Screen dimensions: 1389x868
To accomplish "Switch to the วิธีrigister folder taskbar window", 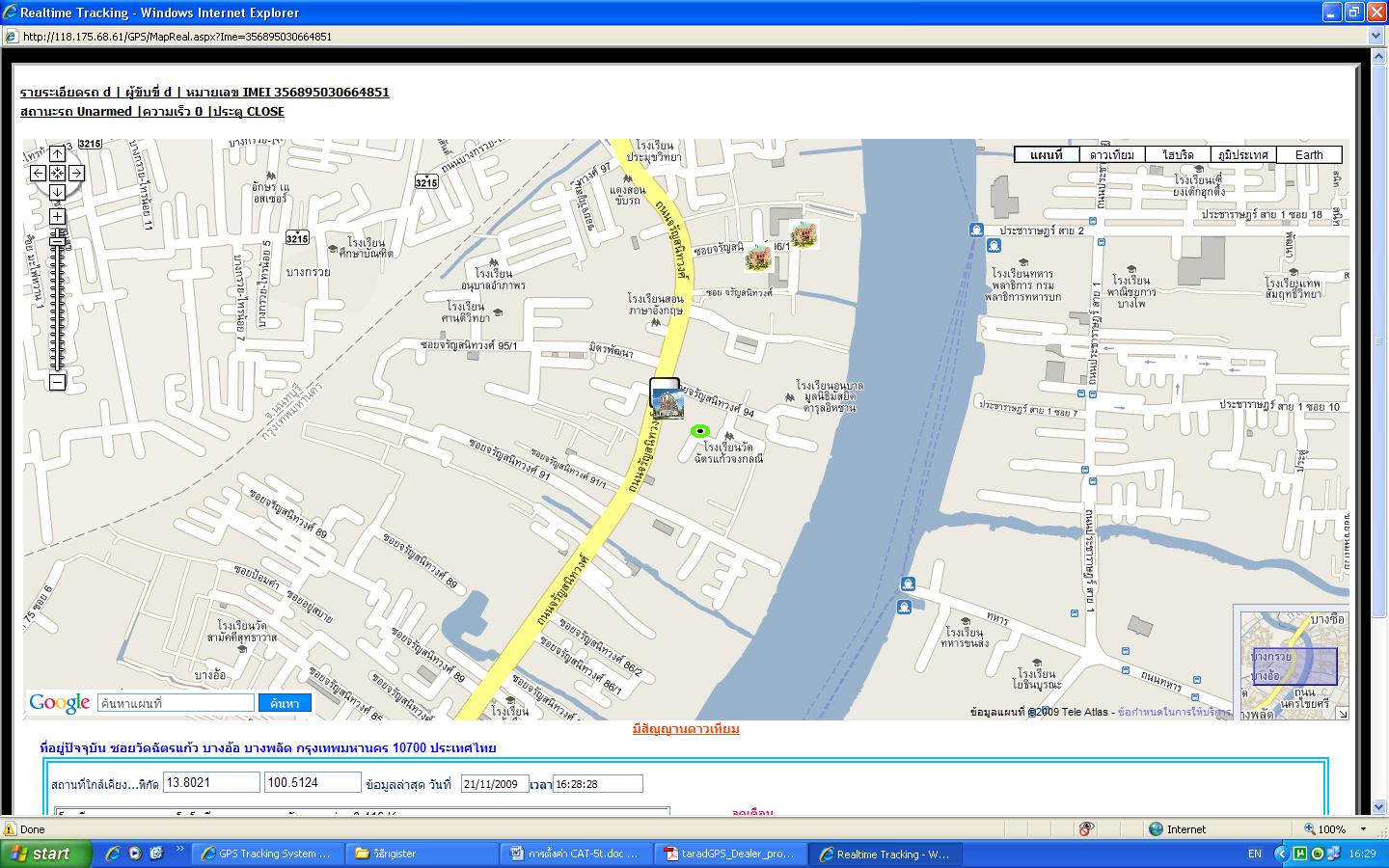I will pos(421,854).
